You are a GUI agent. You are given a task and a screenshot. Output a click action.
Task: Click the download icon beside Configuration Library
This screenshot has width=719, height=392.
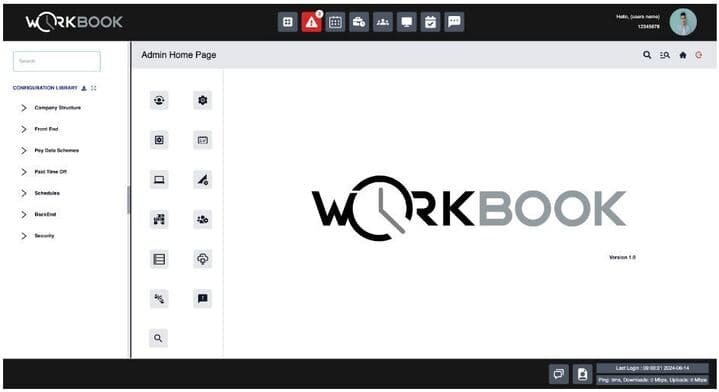click(84, 88)
